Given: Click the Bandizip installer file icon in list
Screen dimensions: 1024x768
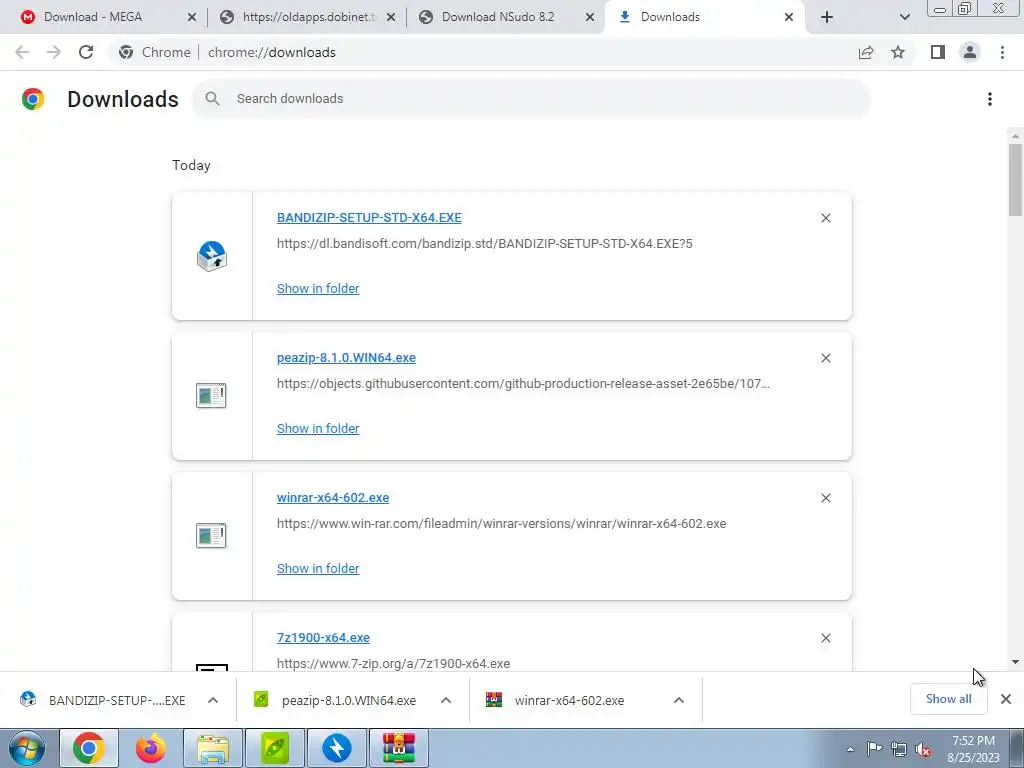Looking at the screenshot, I should (x=212, y=256).
